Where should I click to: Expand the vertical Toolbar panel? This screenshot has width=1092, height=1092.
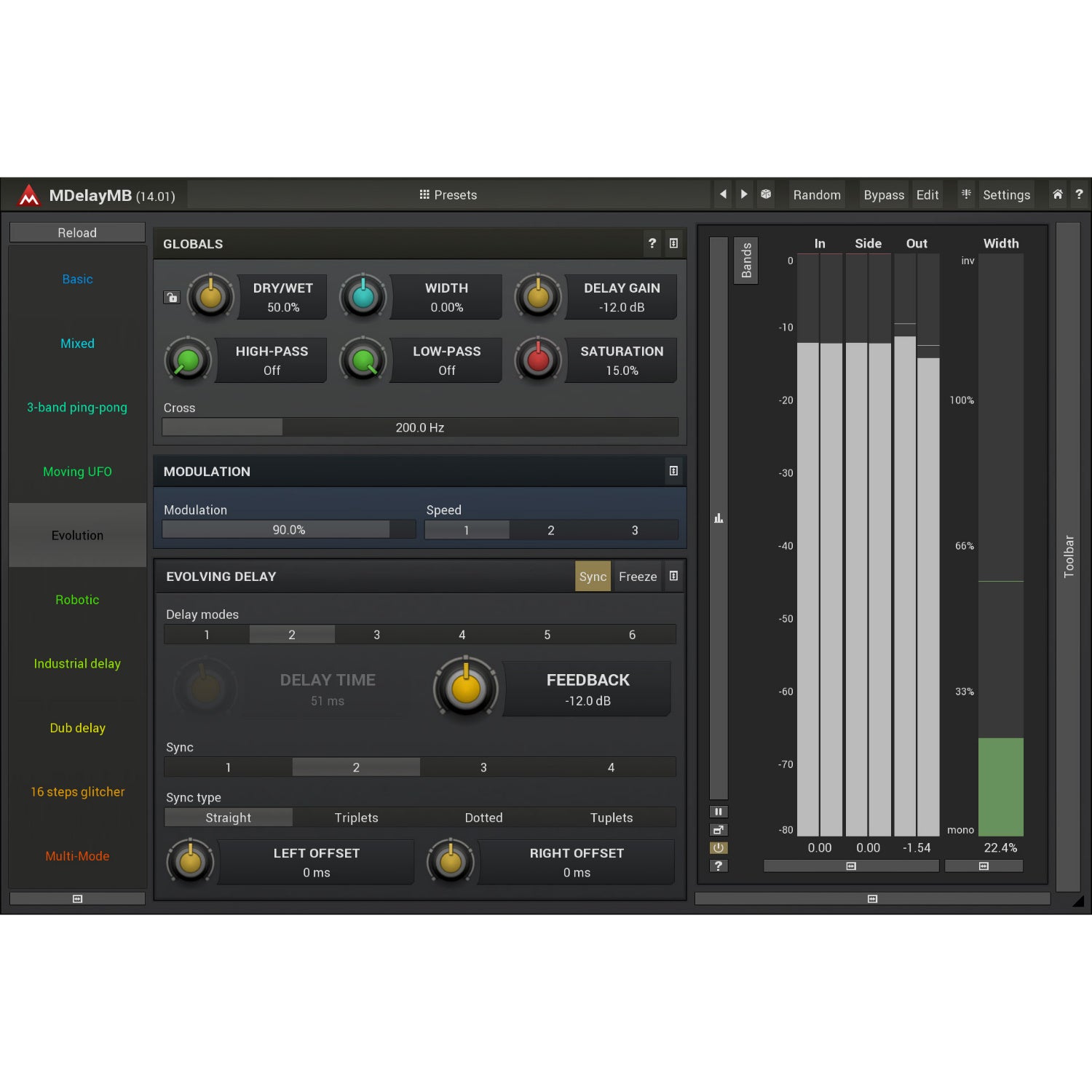(x=1068, y=557)
